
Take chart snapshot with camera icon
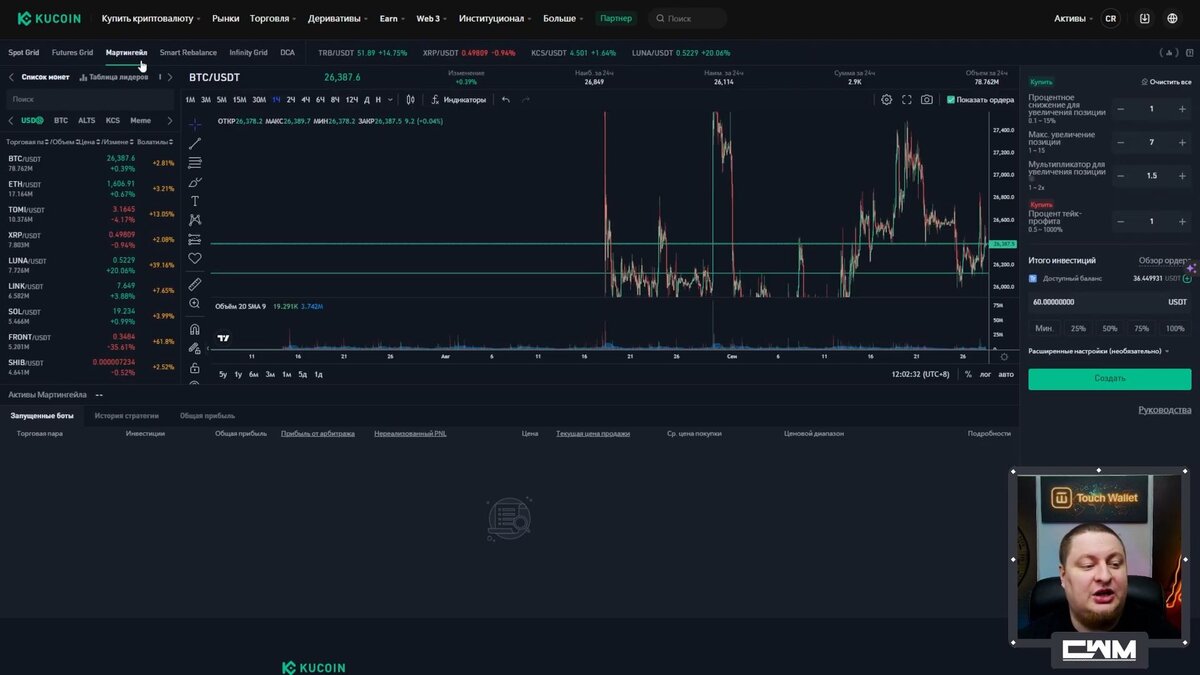coord(927,99)
